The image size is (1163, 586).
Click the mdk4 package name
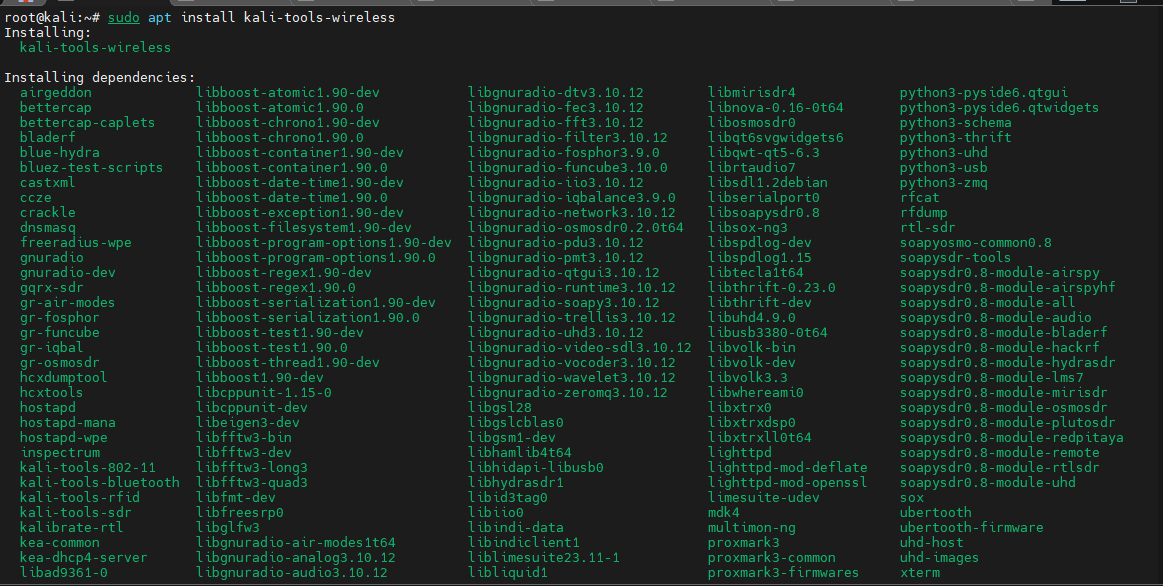pos(723,513)
